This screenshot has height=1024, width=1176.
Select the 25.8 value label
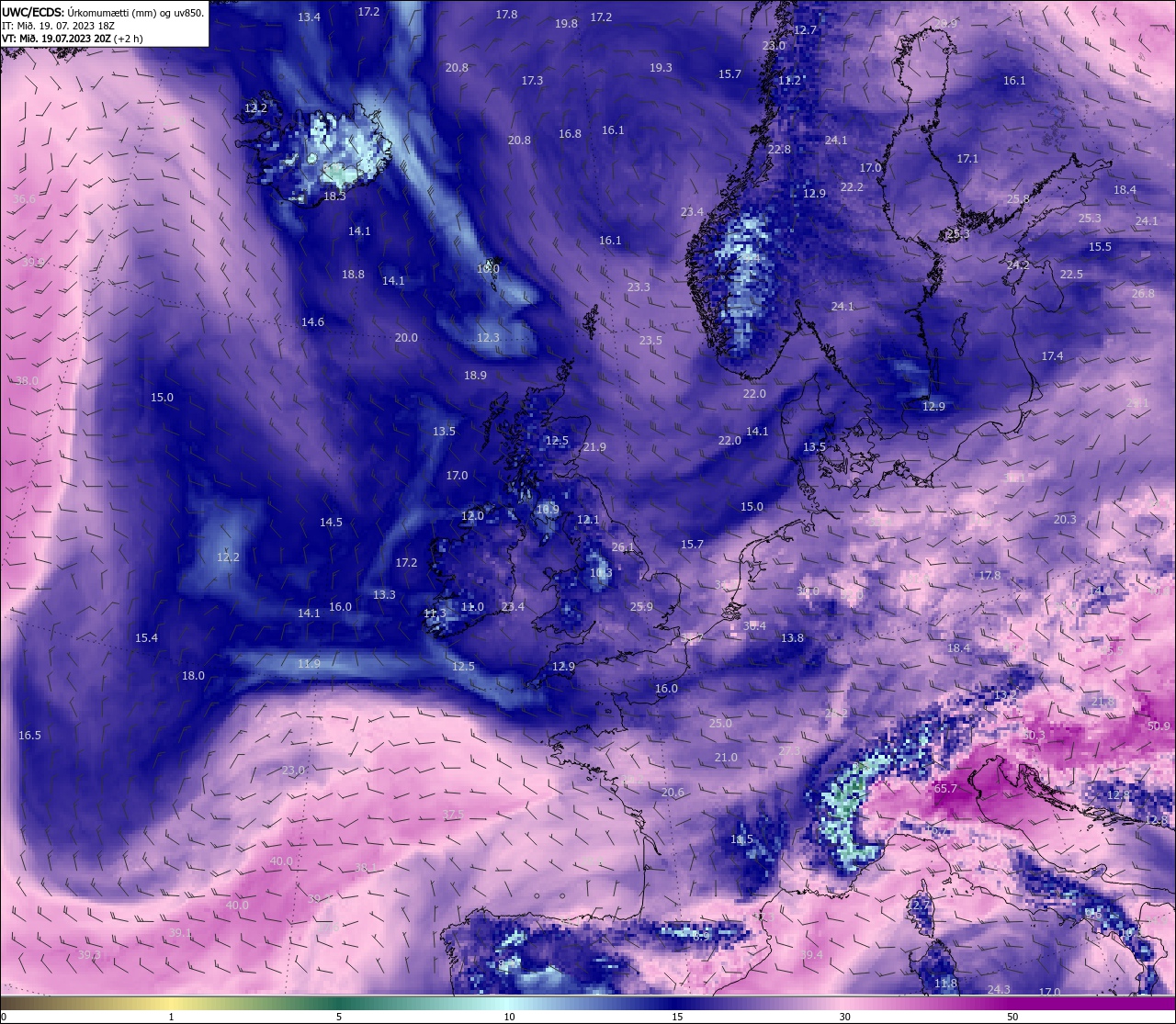pyautogui.click(x=1018, y=199)
